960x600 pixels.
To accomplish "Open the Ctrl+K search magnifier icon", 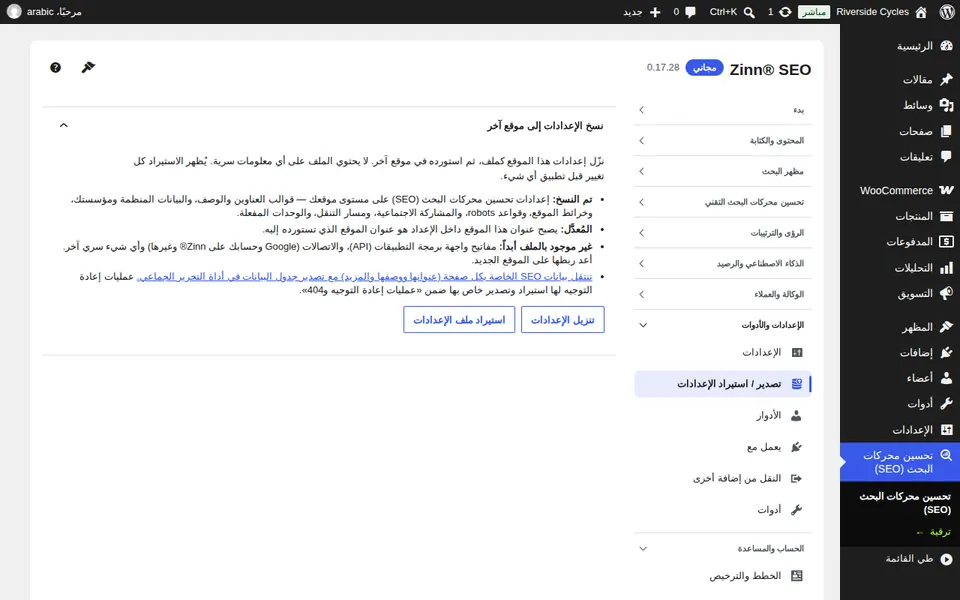I will point(749,12).
